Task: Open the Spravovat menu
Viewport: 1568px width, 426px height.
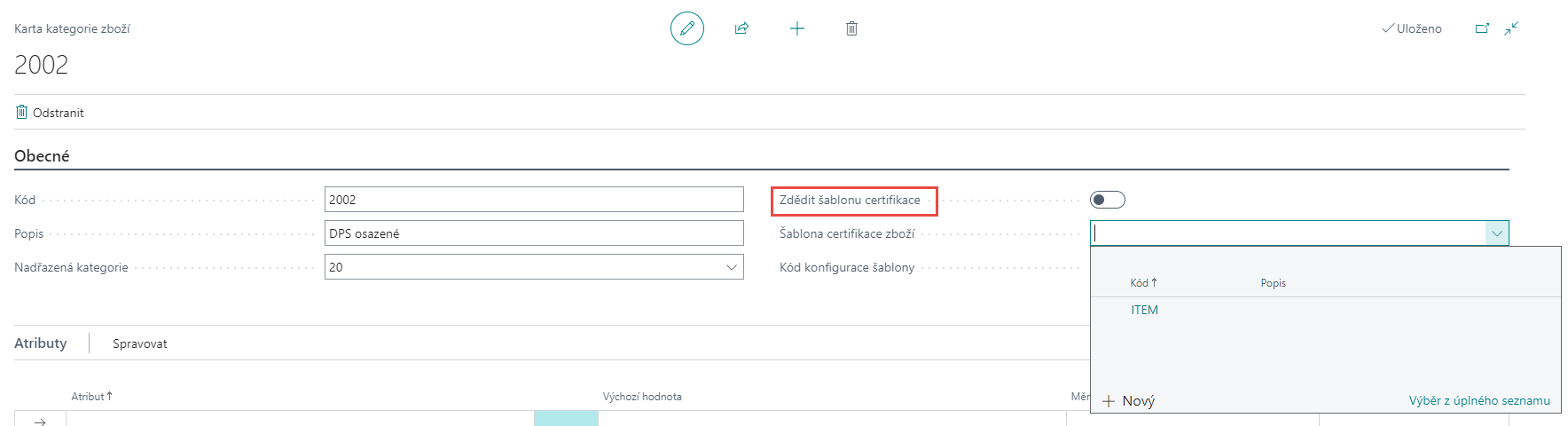Action: pyautogui.click(x=139, y=343)
